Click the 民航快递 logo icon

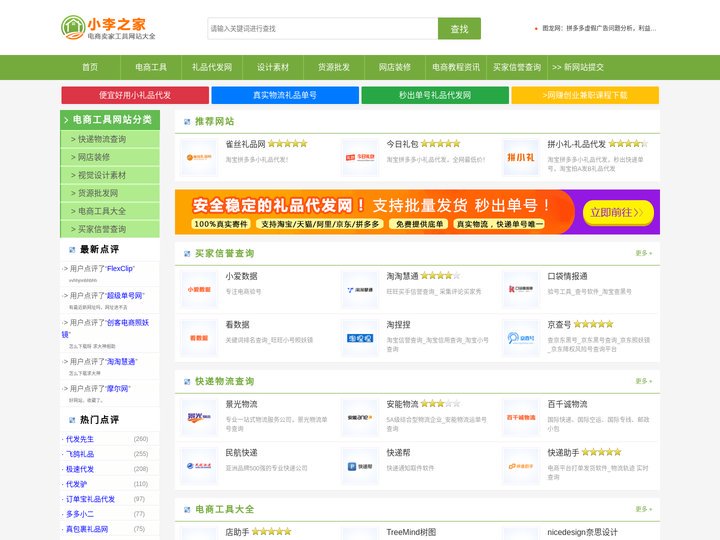[199, 466]
